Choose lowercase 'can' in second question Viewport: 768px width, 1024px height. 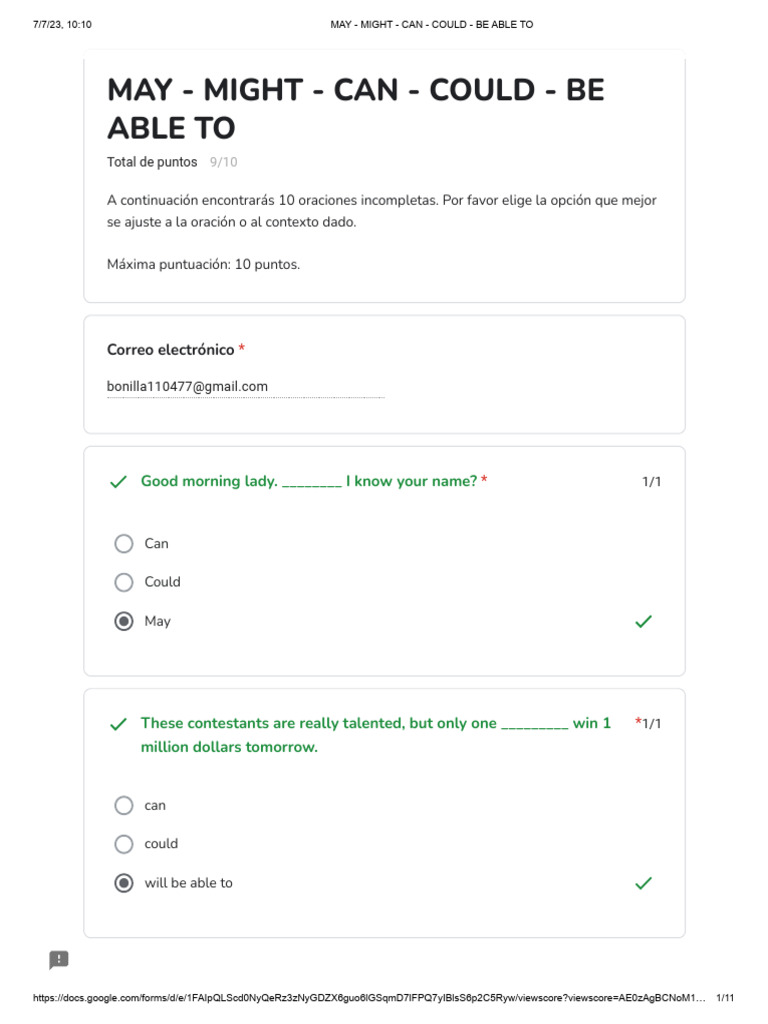(x=123, y=805)
